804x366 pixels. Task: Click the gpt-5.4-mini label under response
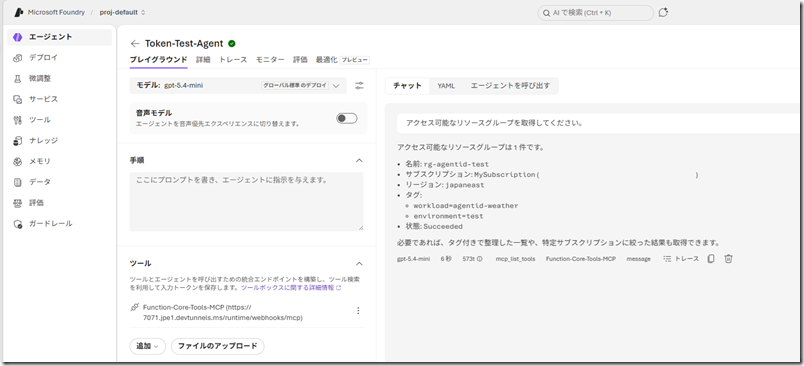tap(413, 259)
